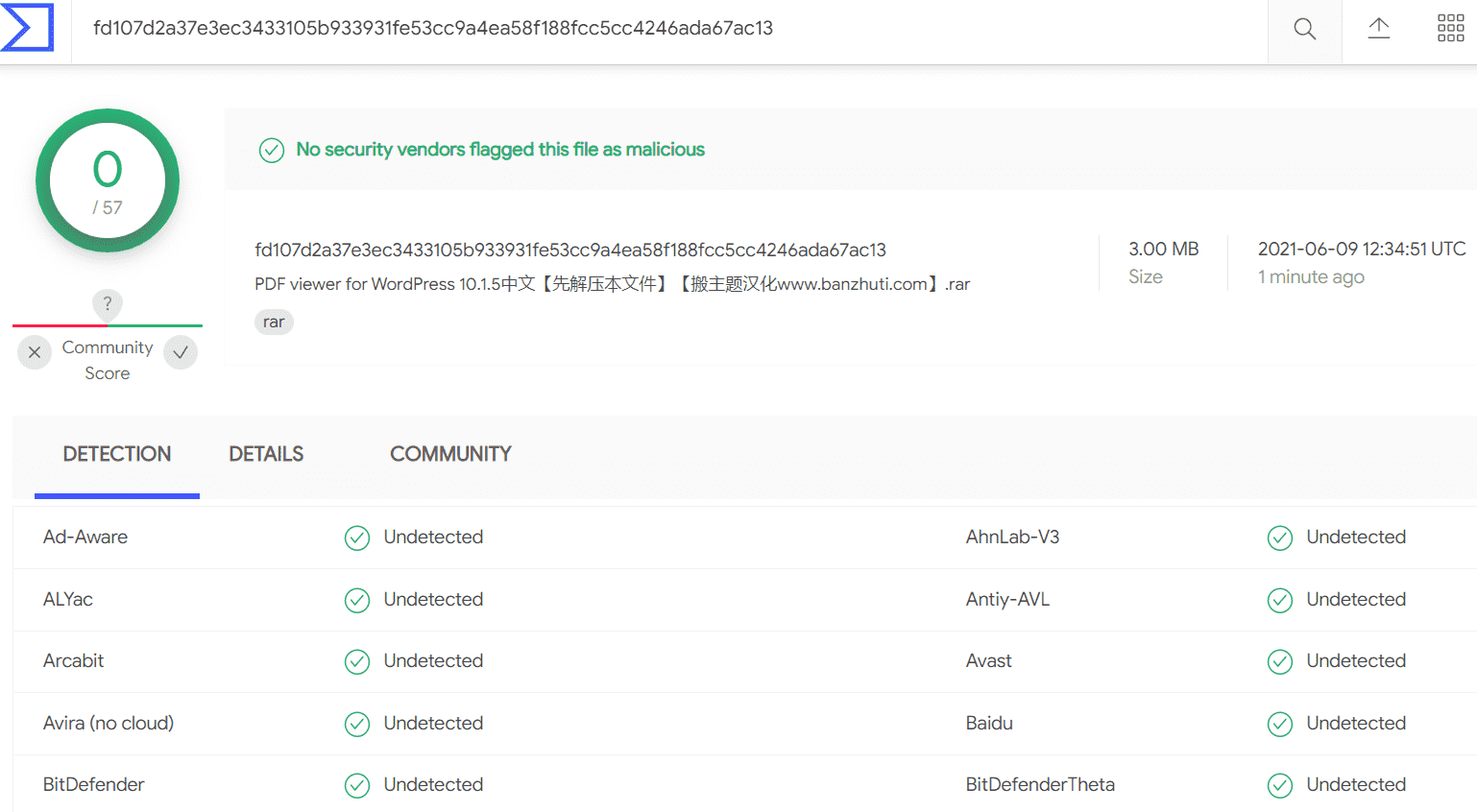Viewport: 1477px width, 812px height.
Task: Switch to the DETAILS tab
Action: pyautogui.click(x=266, y=454)
